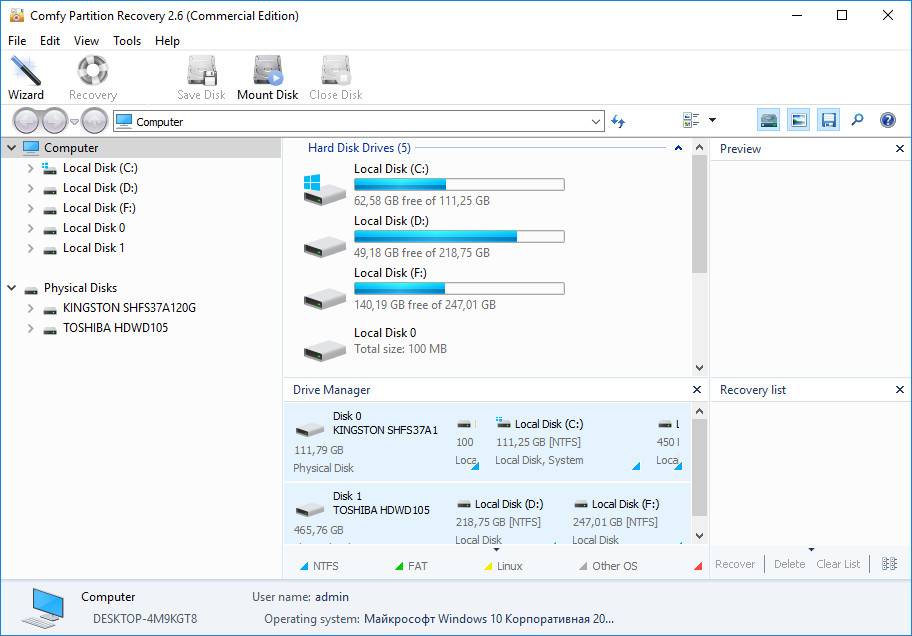Open the Help question mark icon
This screenshot has height=636, width=912.
click(888, 120)
